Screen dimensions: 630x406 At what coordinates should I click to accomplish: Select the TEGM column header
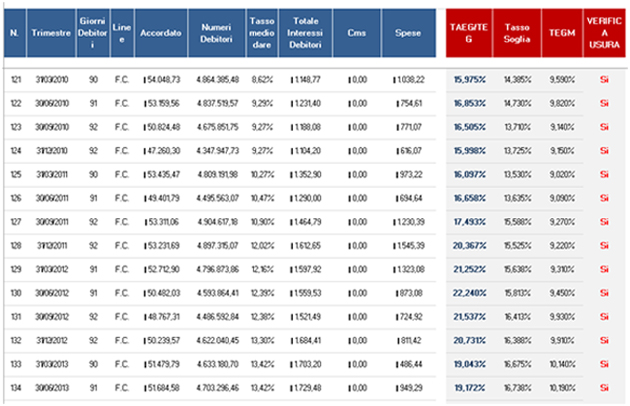coord(562,33)
